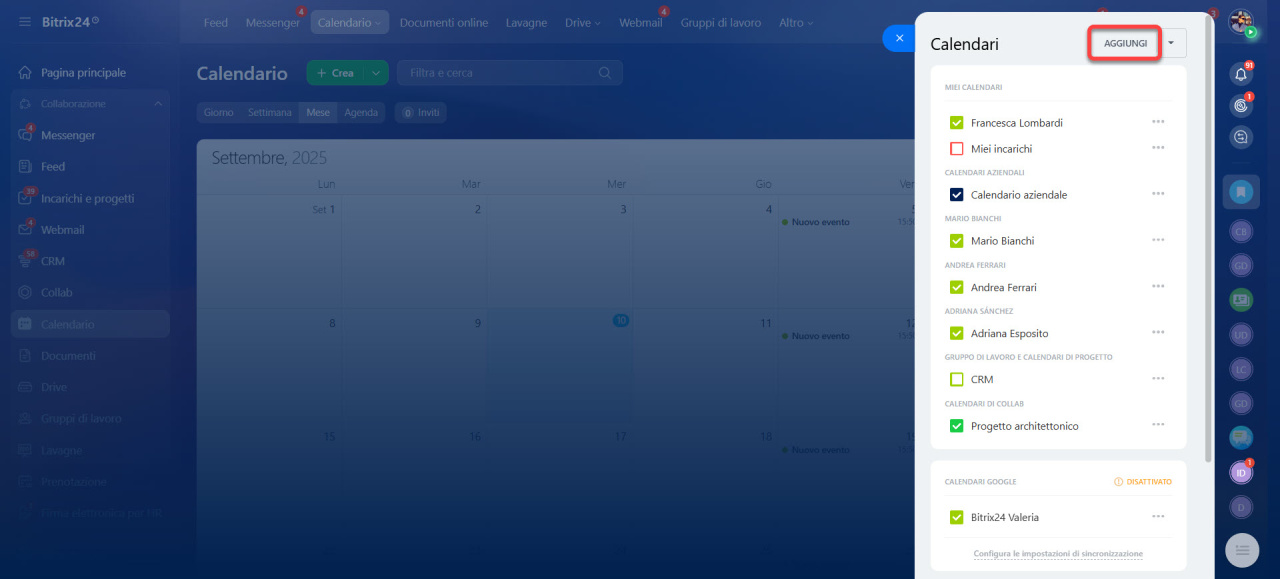Image resolution: width=1280 pixels, height=579 pixels.
Task: Select today's date 10 in the calendar
Action: coord(621,321)
